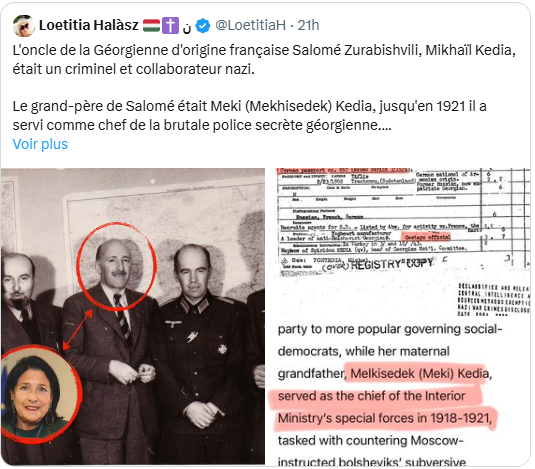Click highlighted 'Melkisedek (Meki) Kedia' text
535x469 pixels.
click(419, 373)
